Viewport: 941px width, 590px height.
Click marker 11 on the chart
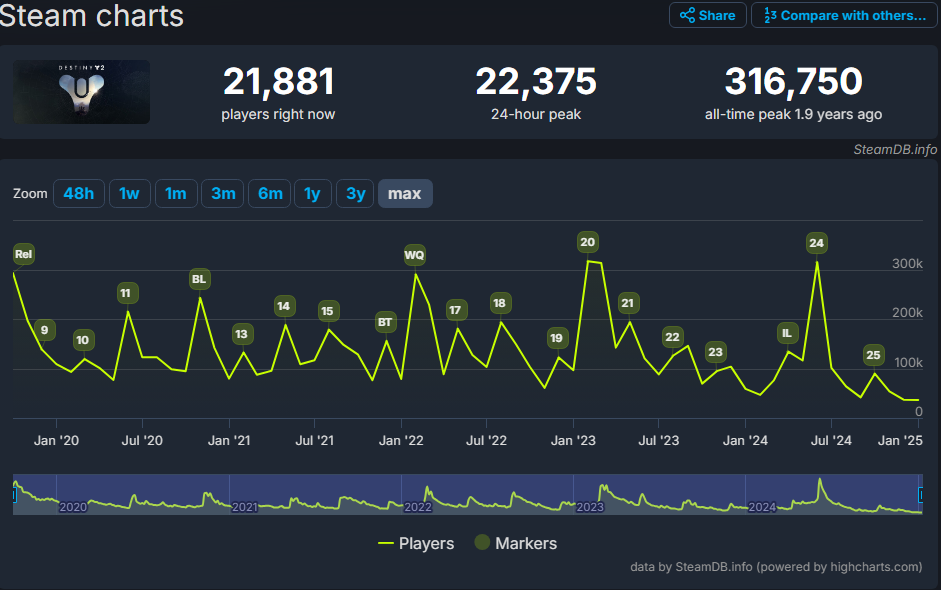point(126,293)
